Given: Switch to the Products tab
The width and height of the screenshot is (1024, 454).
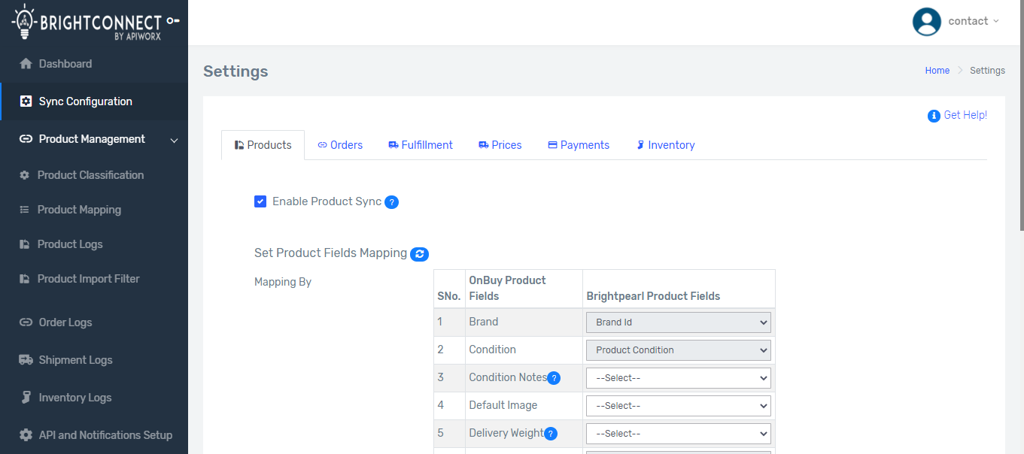Looking at the screenshot, I should pos(263,145).
